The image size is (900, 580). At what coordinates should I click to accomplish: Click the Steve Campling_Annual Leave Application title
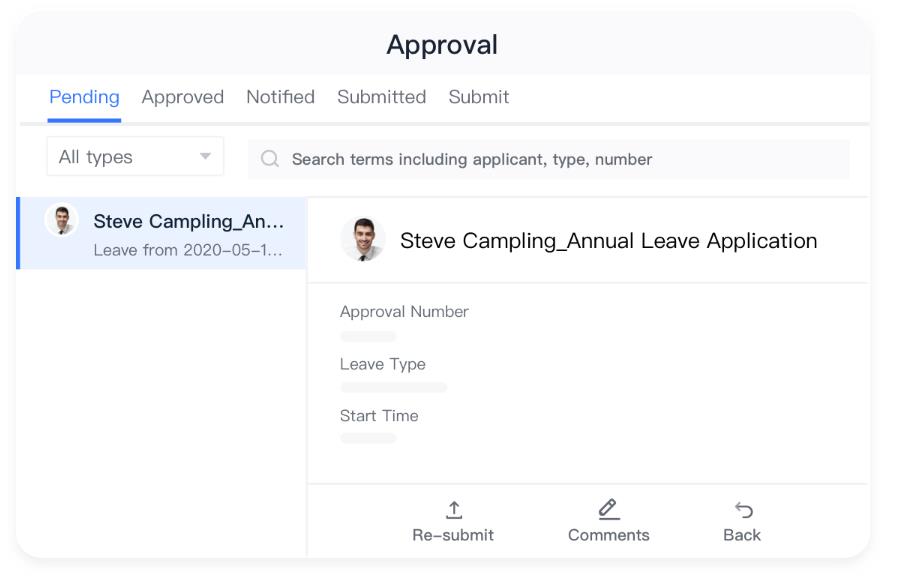click(608, 241)
